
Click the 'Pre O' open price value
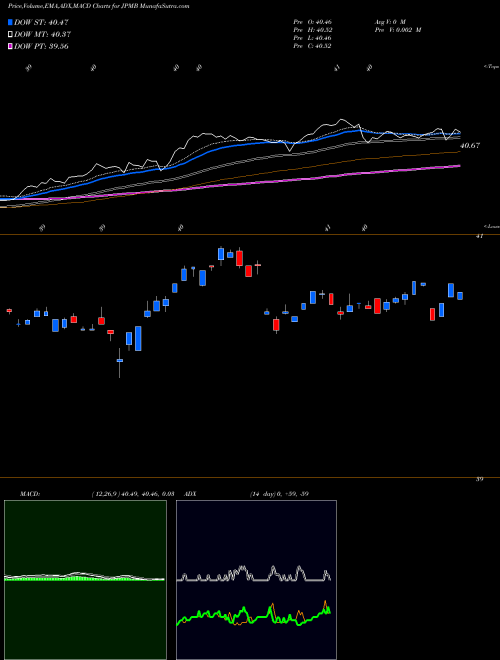pos(312,21)
